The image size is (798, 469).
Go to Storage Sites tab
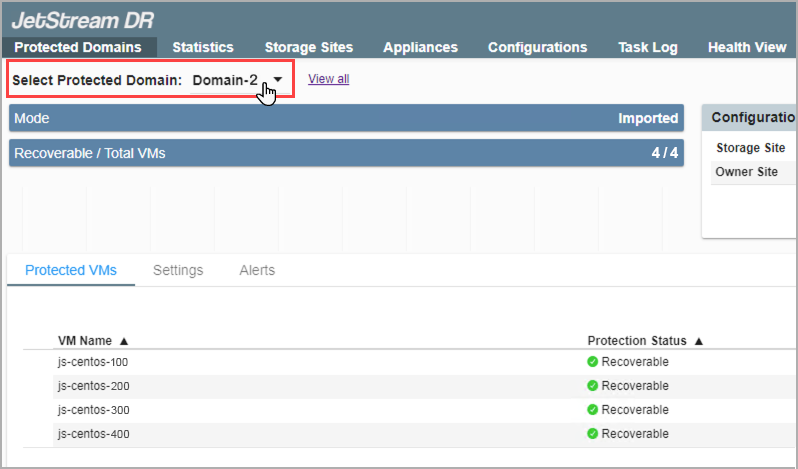[x=308, y=47]
